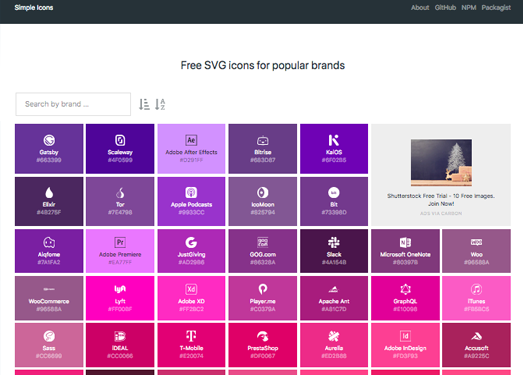Click the Lyft hex color value
The image size is (523, 375).
tap(120, 309)
